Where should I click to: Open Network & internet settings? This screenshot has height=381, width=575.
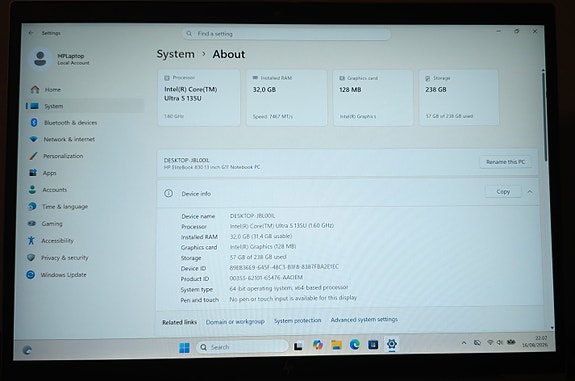tap(85, 139)
